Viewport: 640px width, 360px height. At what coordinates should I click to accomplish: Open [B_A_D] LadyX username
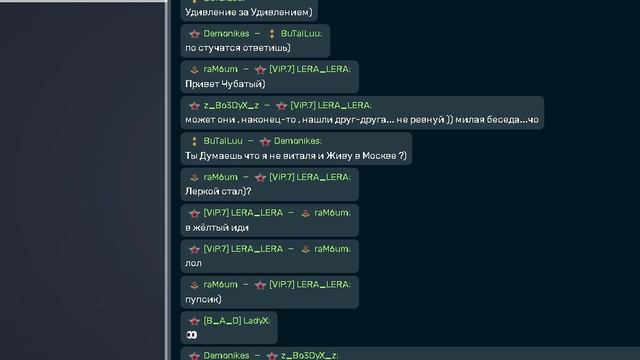point(237,320)
